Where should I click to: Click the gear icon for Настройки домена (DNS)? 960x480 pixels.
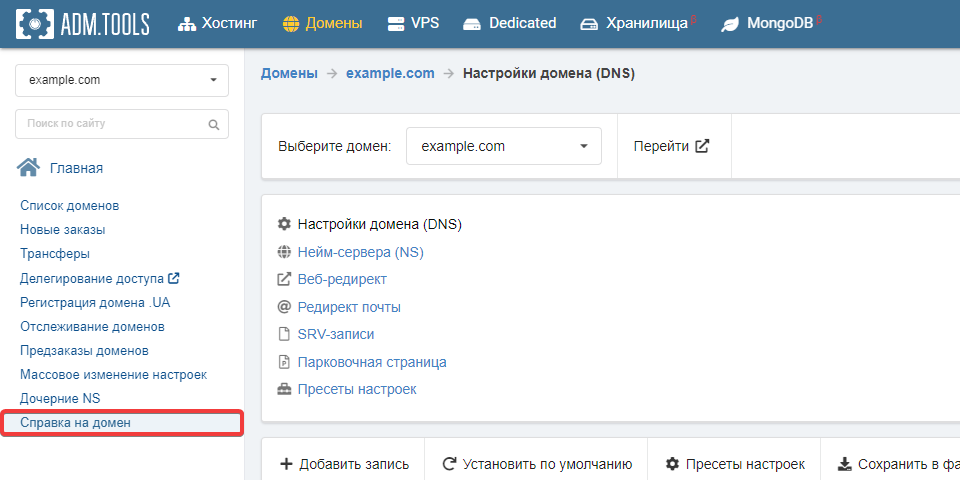284,224
